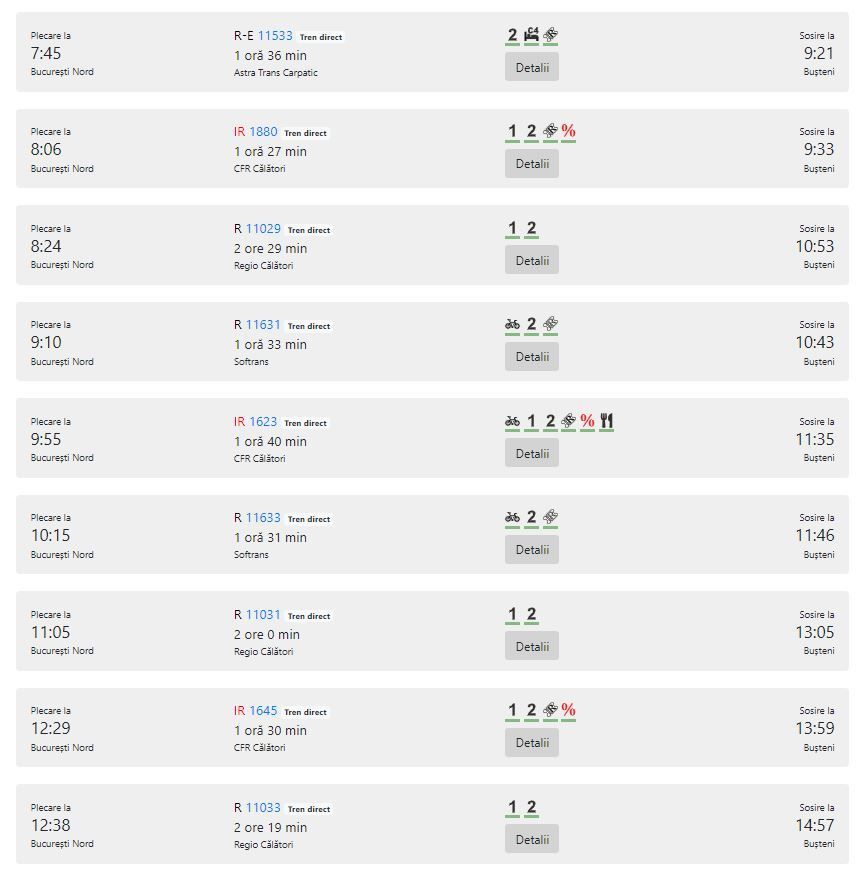Click the sleeping car icon for train 11533
The image size is (865, 875).
pos(531,35)
